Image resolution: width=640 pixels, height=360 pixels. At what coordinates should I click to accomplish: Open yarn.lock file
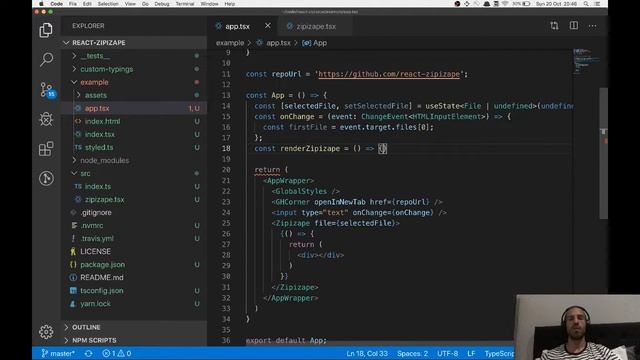coord(134,304)
